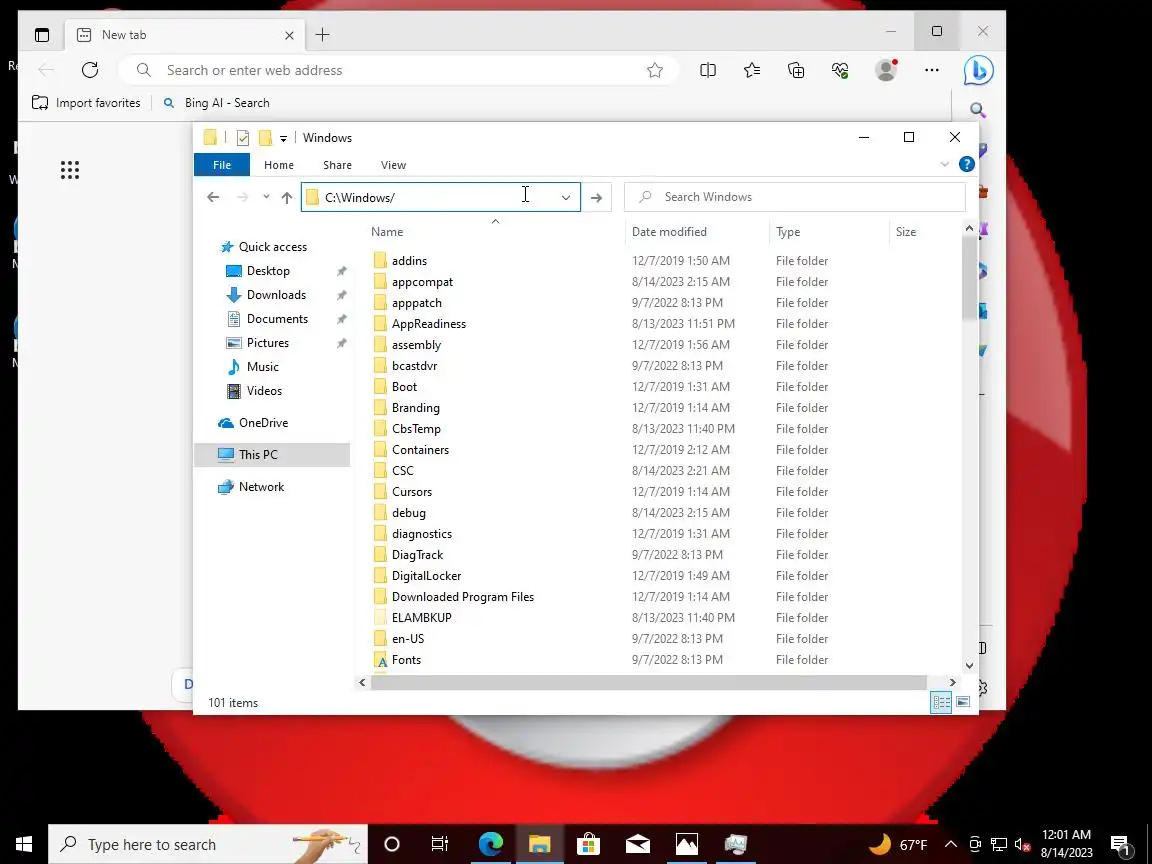Screen dimensions: 1152x864
Task: Open notification center icon
Action: [x=1120, y=845]
